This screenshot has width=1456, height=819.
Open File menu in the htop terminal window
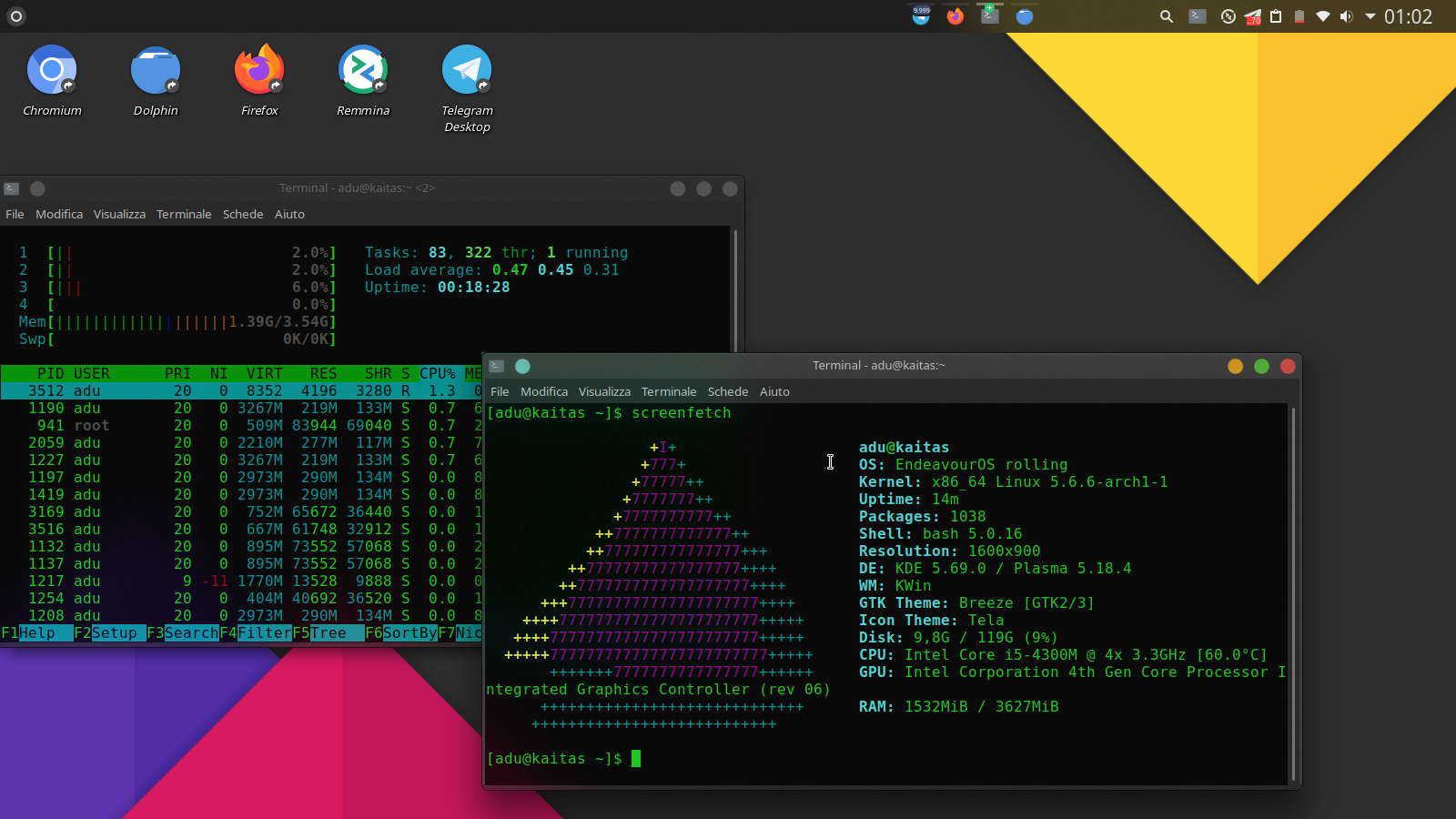[x=15, y=214]
